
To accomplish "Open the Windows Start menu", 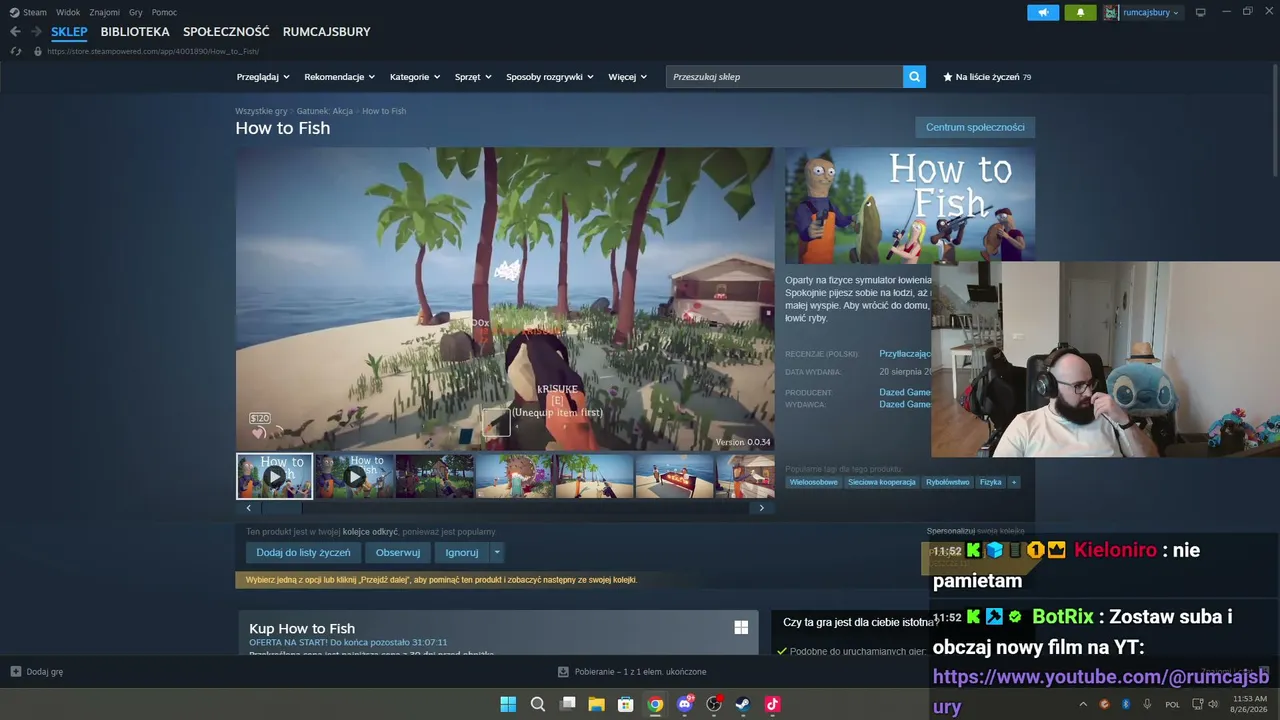I will point(508,704).
